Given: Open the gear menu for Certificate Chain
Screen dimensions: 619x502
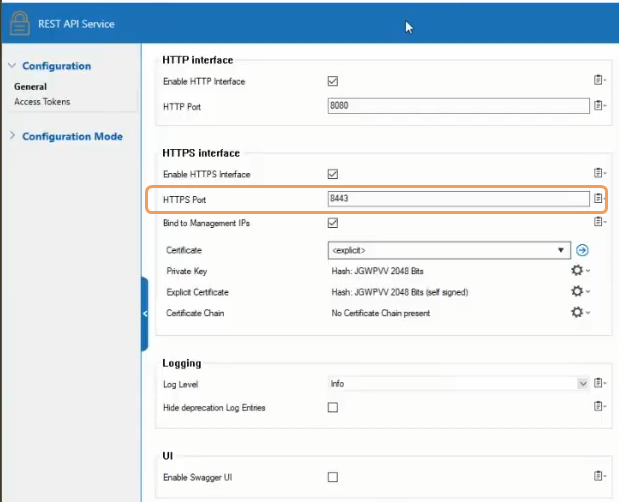Looking at the screenshot, I should 577,313.
